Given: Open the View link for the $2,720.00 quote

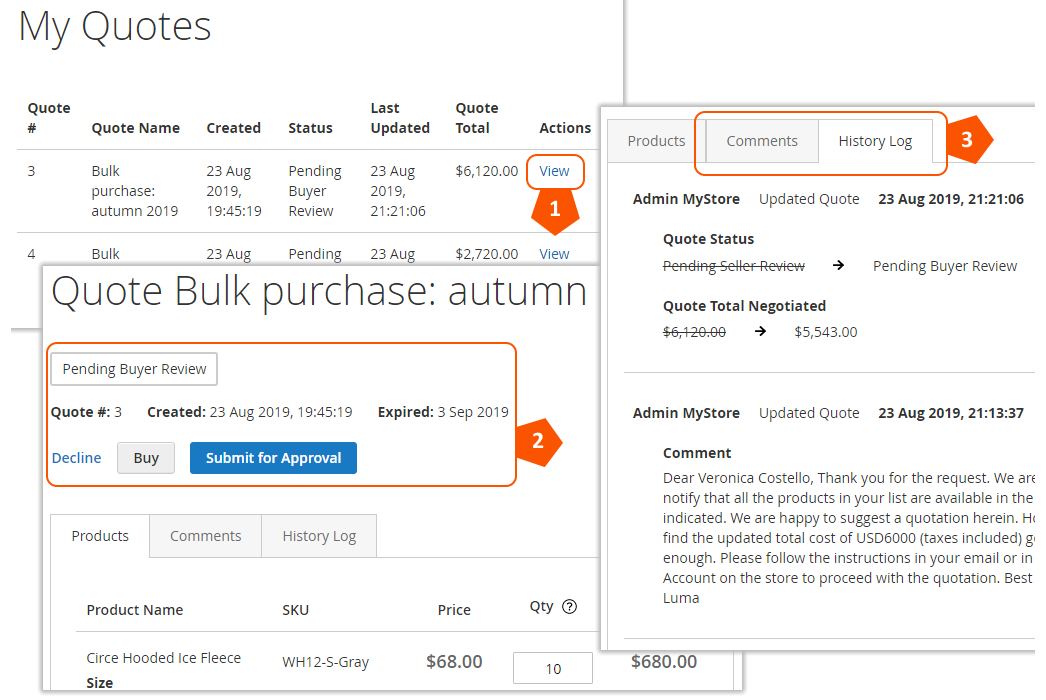Looking at the screenshot, I should tap(554, 254).
